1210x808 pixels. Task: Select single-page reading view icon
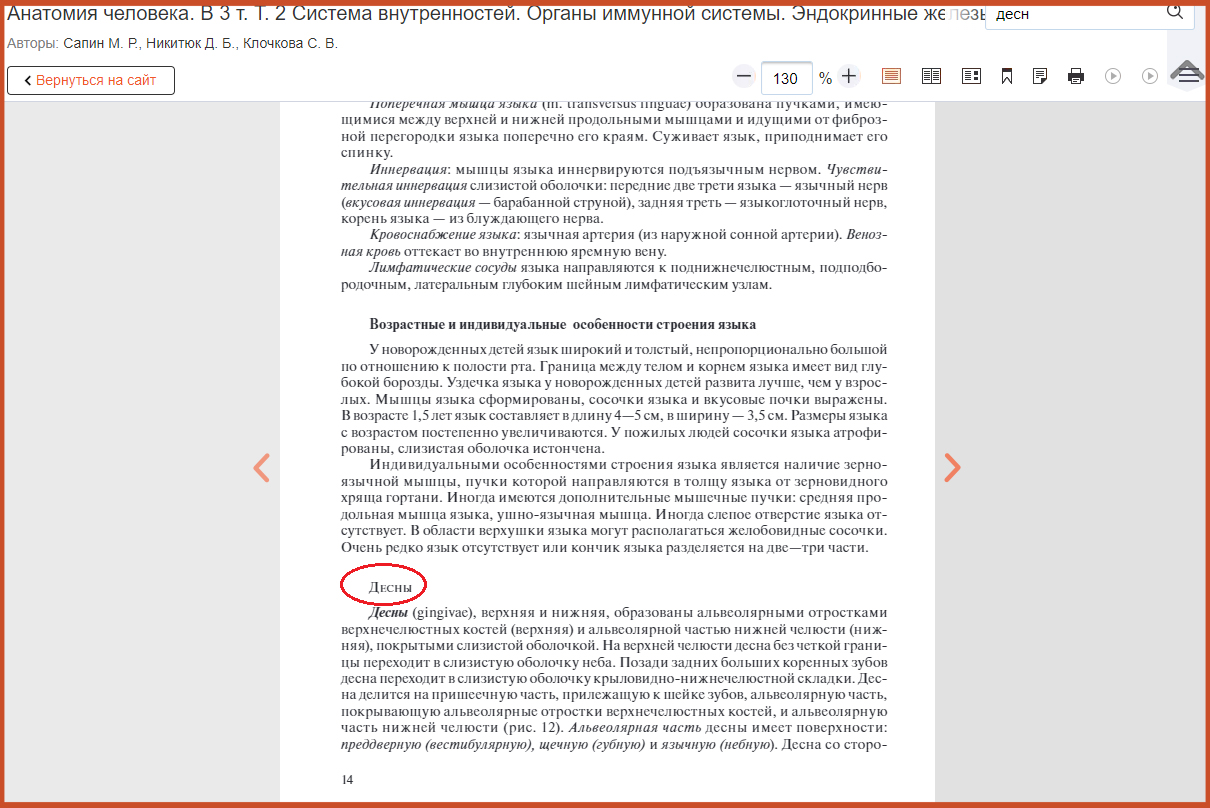click(x=891, y=76)
